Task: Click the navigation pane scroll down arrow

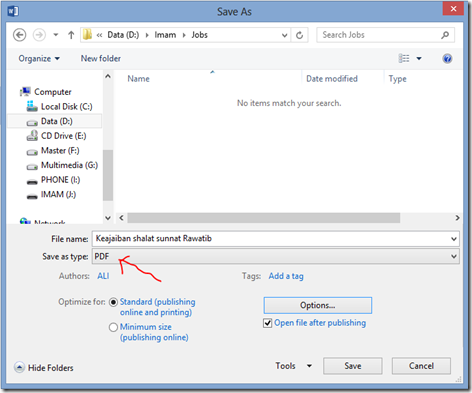Action: point(108,218)
